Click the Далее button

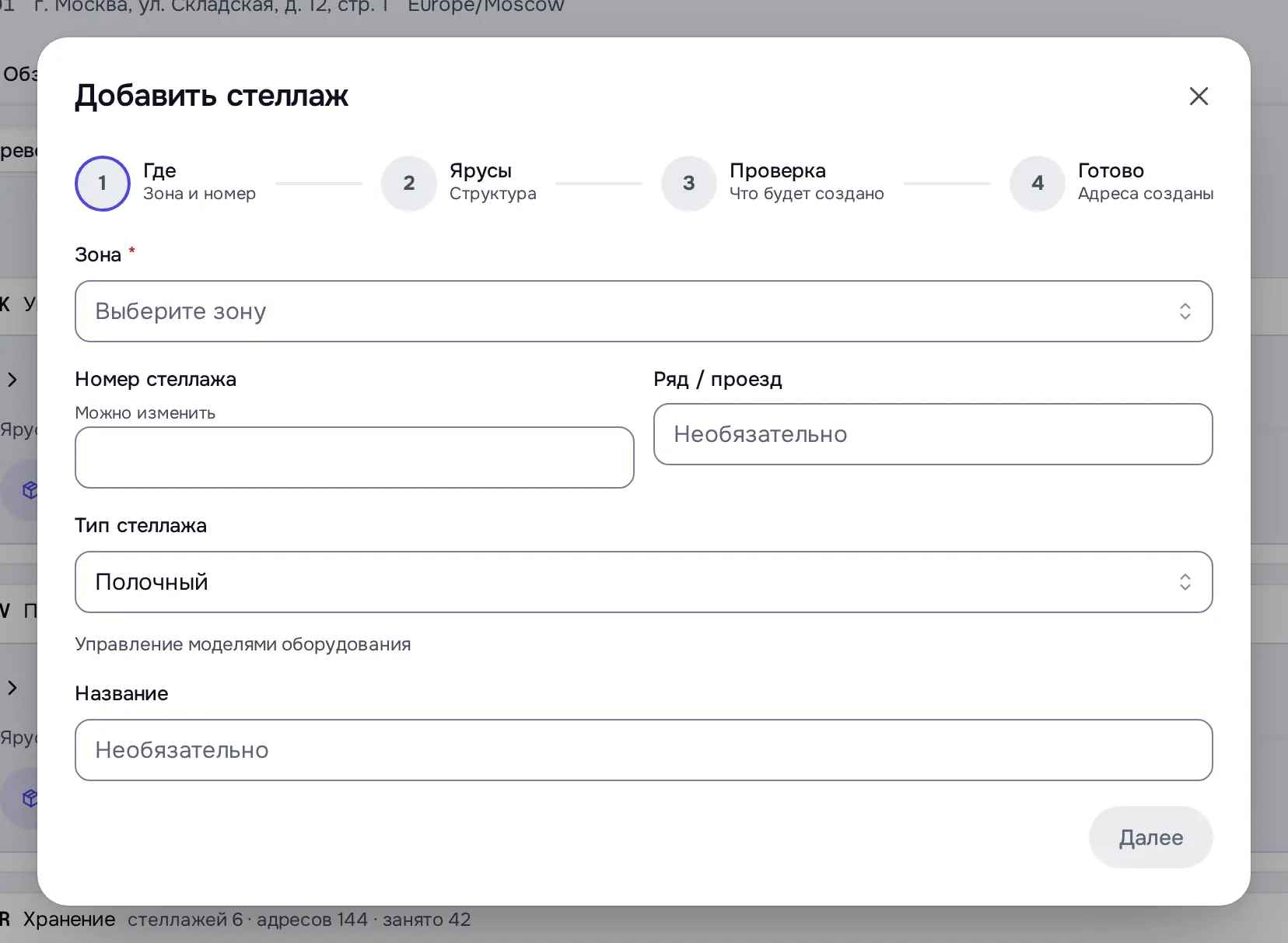coord(1150,837)
